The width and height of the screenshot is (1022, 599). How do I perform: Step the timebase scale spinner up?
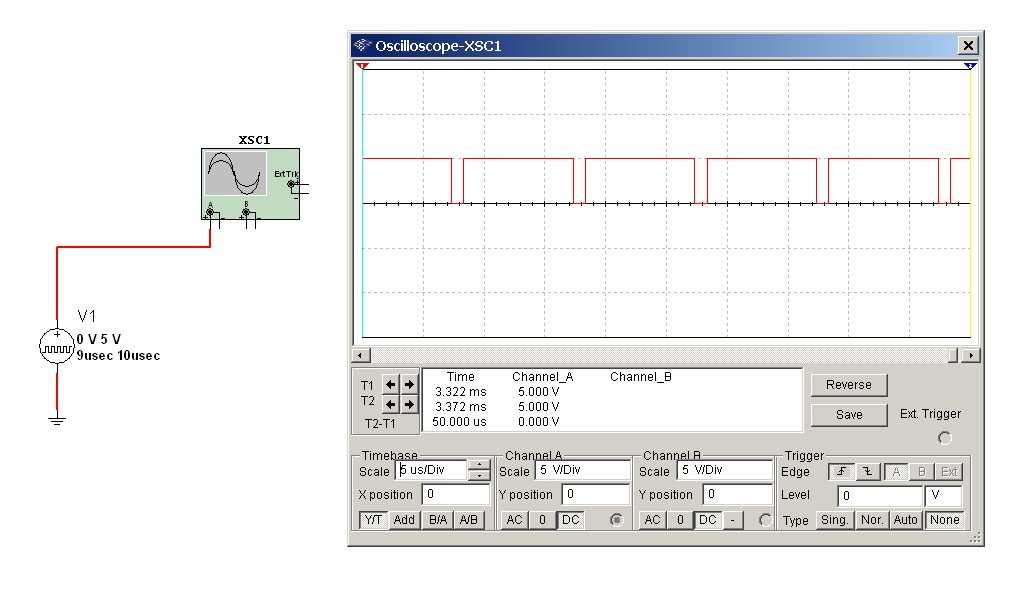pos(480,465)
